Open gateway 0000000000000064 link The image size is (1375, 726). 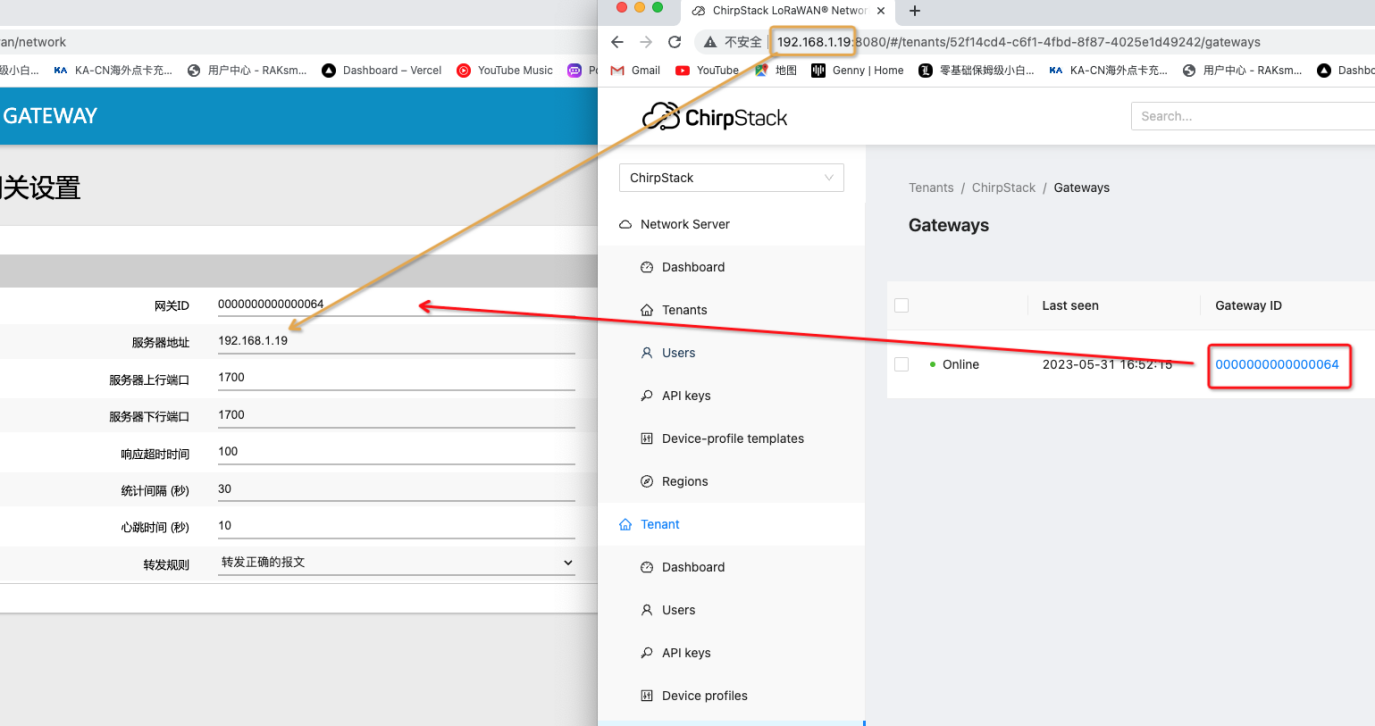coord(1276,364)
